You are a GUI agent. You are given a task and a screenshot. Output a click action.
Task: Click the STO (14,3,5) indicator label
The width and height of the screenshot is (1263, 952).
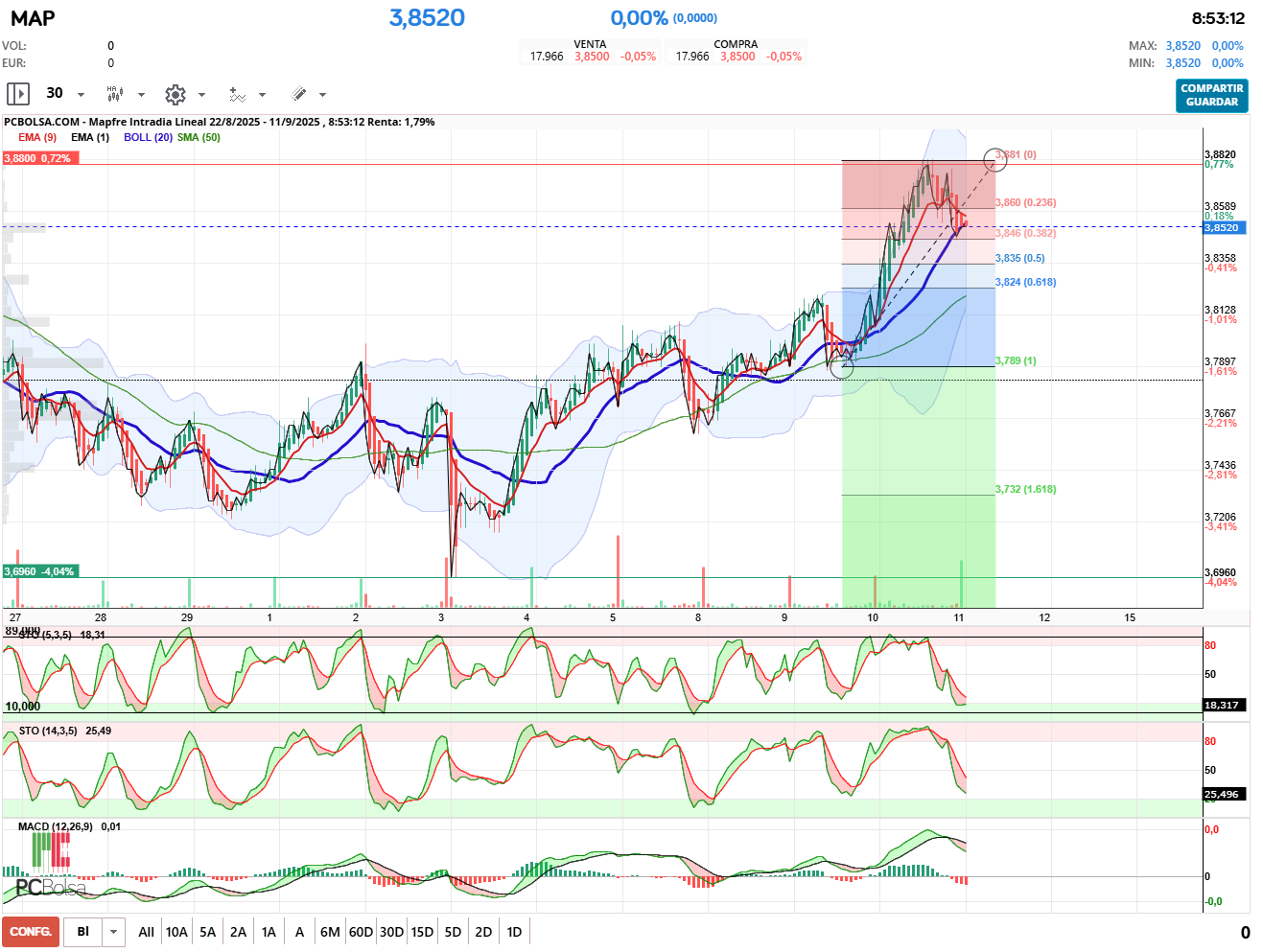48,731
